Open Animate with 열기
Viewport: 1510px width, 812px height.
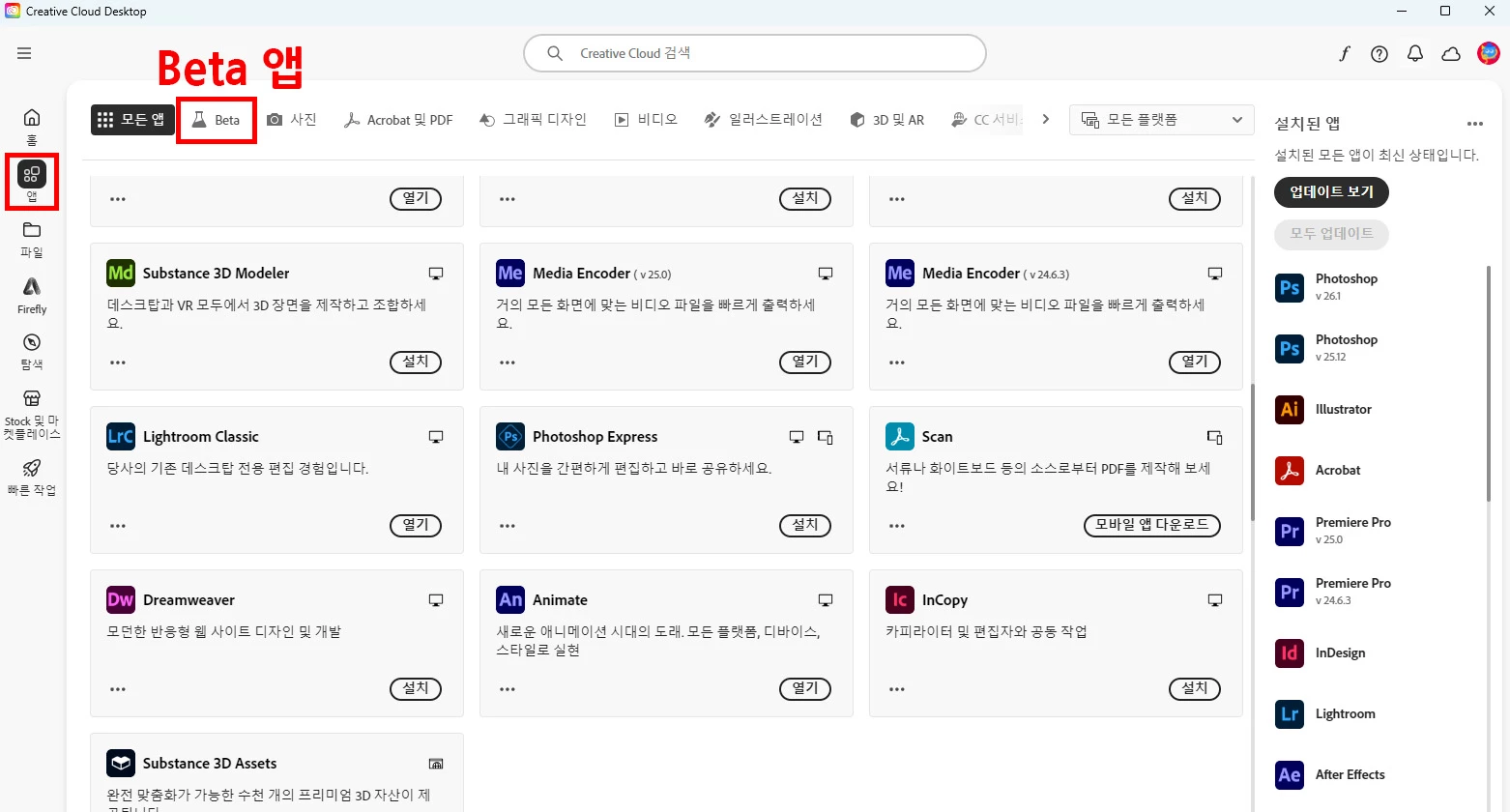(805, 688)
